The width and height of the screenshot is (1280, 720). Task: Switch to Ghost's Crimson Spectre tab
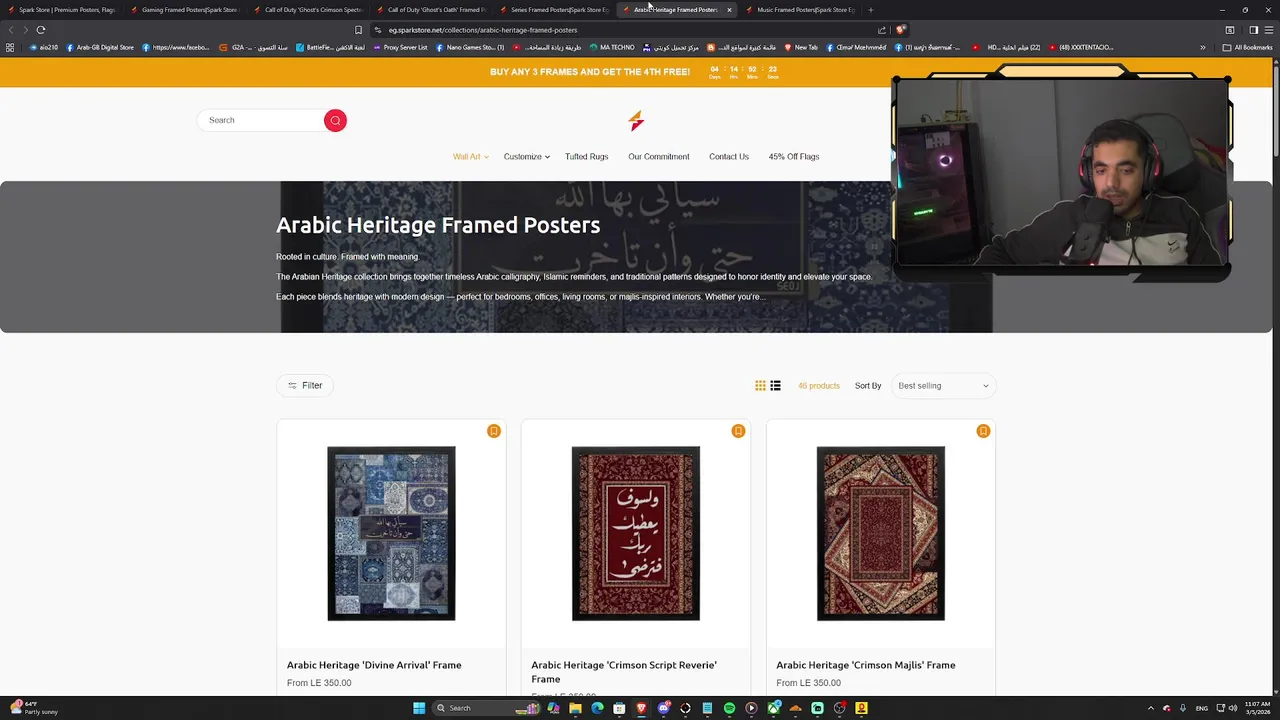click(308, 10)
